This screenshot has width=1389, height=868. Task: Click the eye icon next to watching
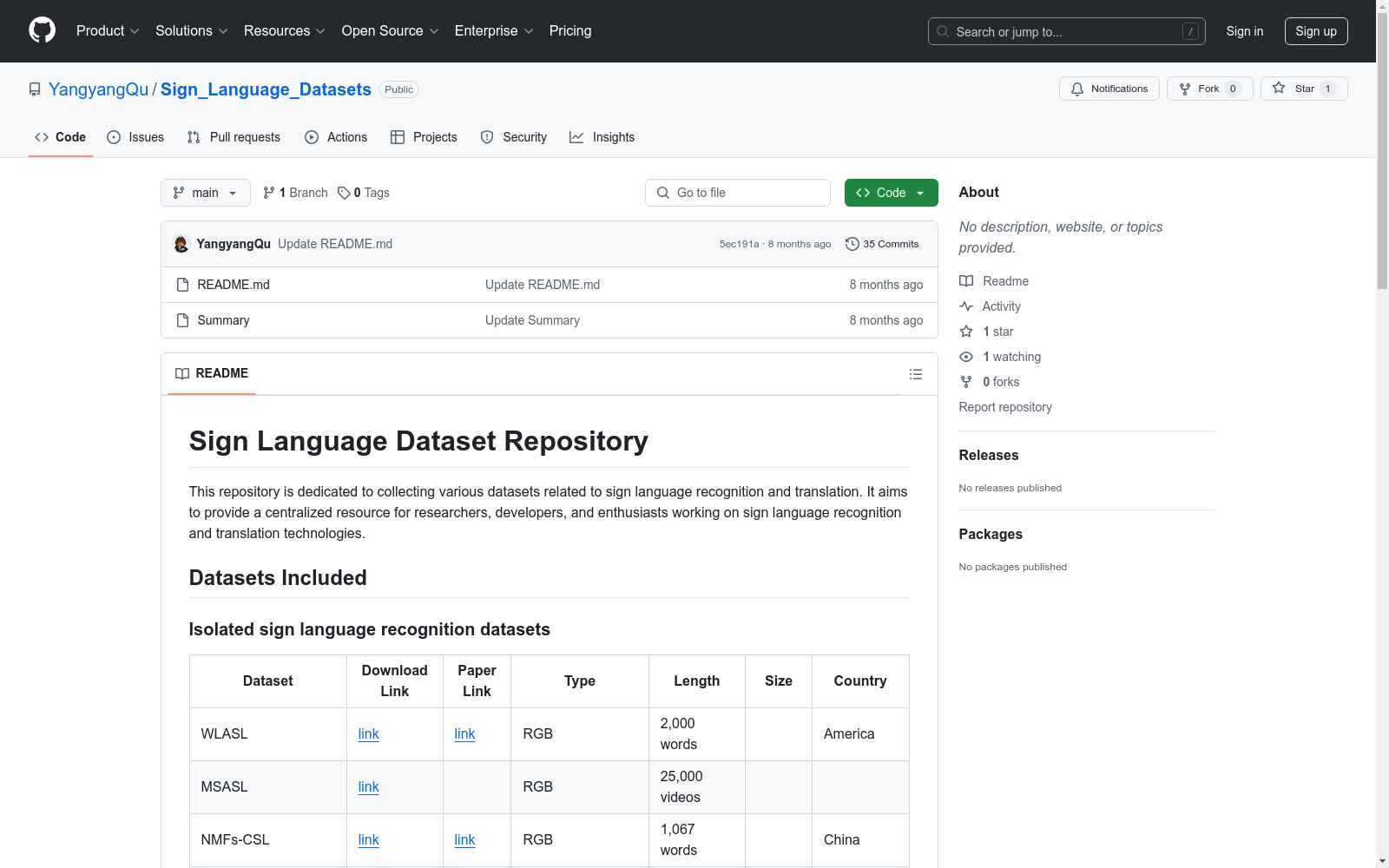(966, 357)
